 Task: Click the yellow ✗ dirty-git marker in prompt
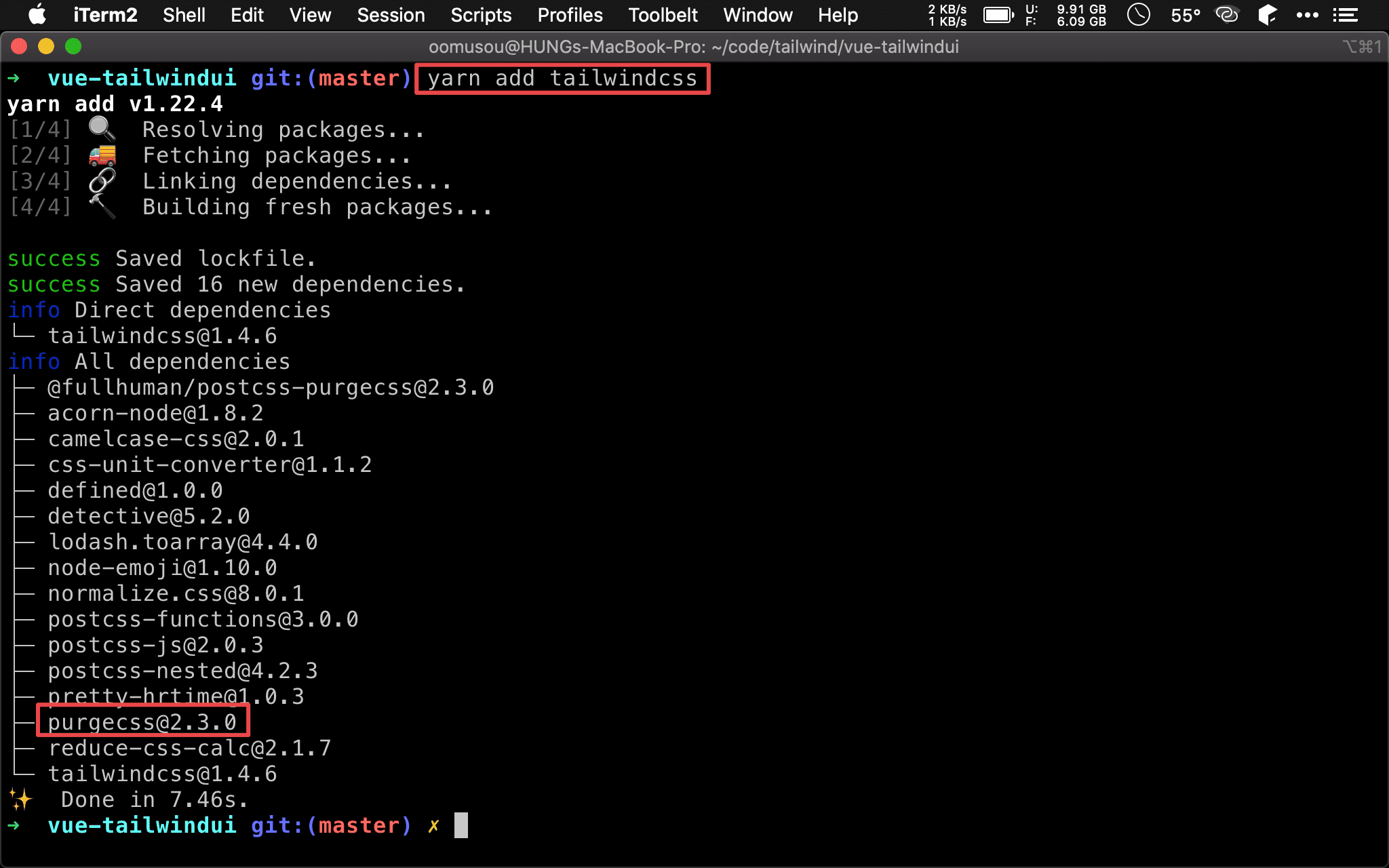click(x=433, y=826)
